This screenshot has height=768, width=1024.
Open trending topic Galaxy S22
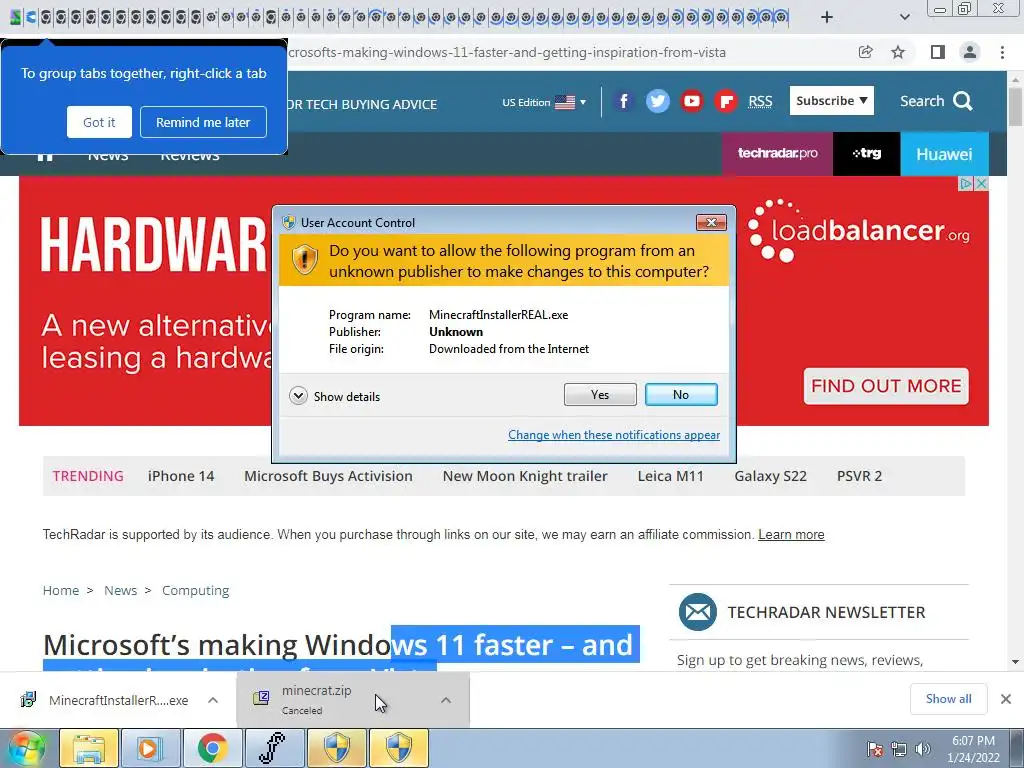coord(771,476)
